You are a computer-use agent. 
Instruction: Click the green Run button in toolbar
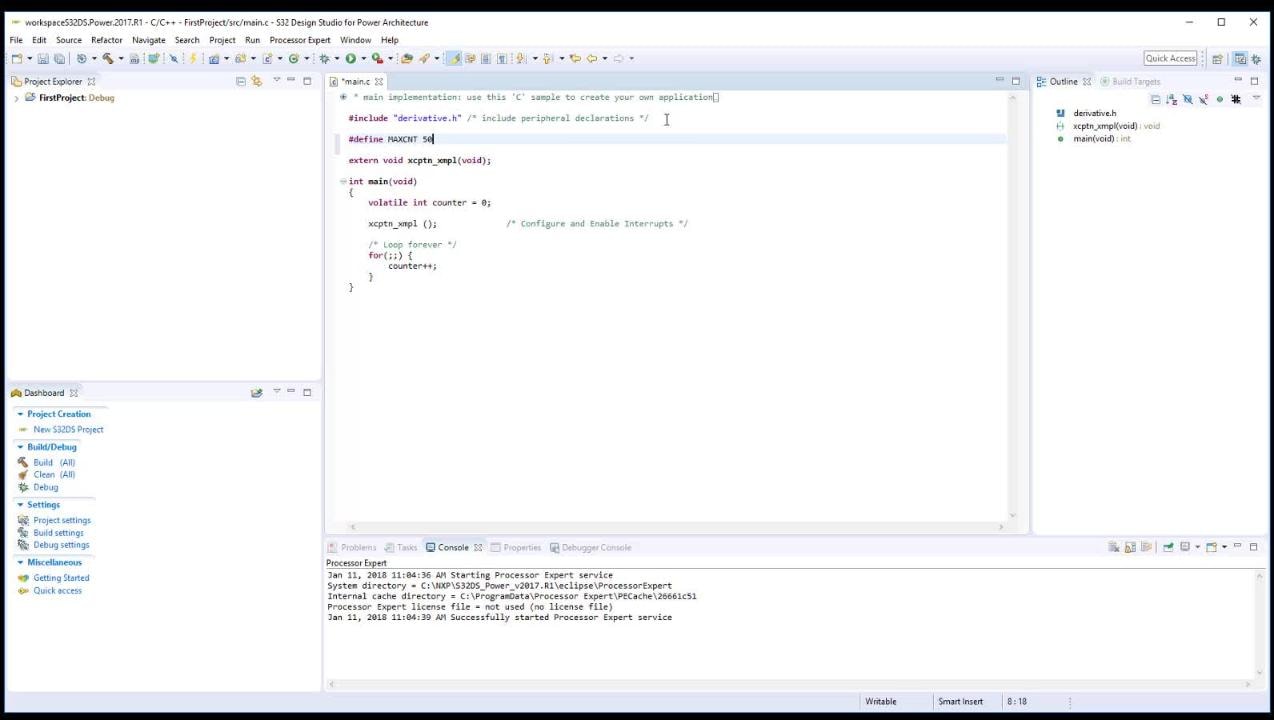[350, 59]
